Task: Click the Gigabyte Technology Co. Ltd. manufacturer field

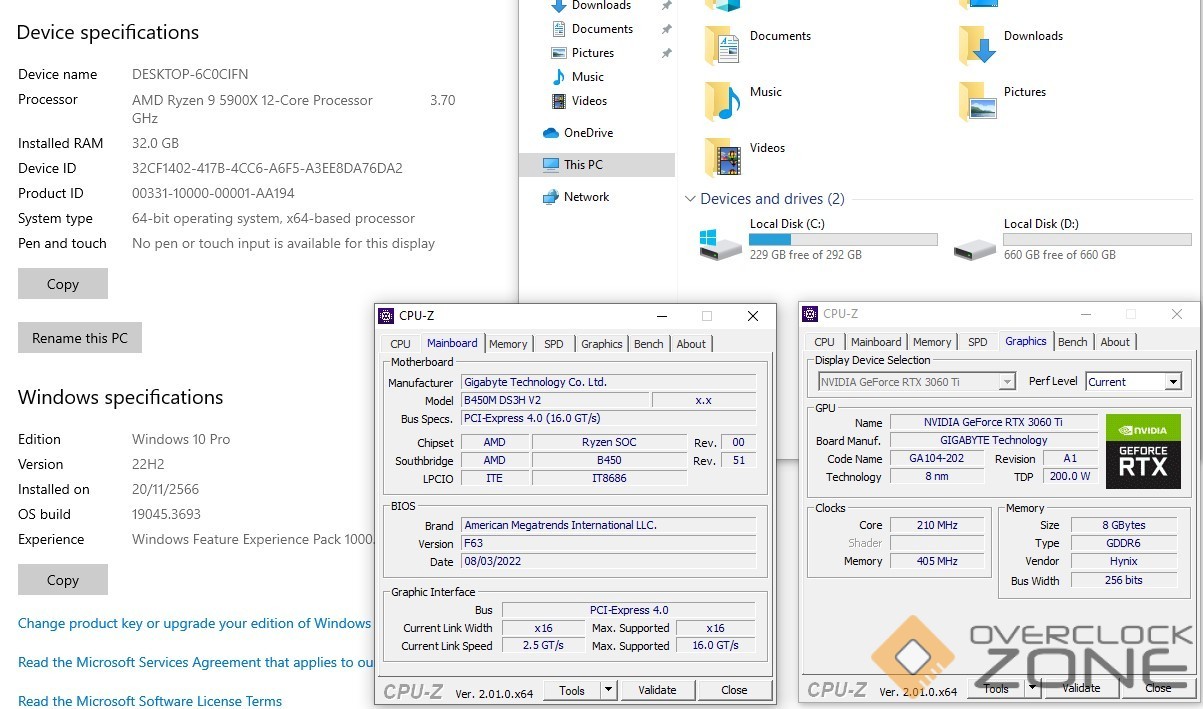Action: click(x=608, y=382)
